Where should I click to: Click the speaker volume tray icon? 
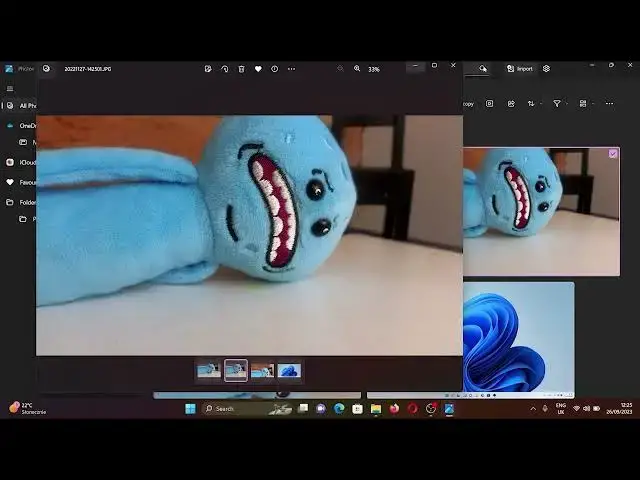587,409
